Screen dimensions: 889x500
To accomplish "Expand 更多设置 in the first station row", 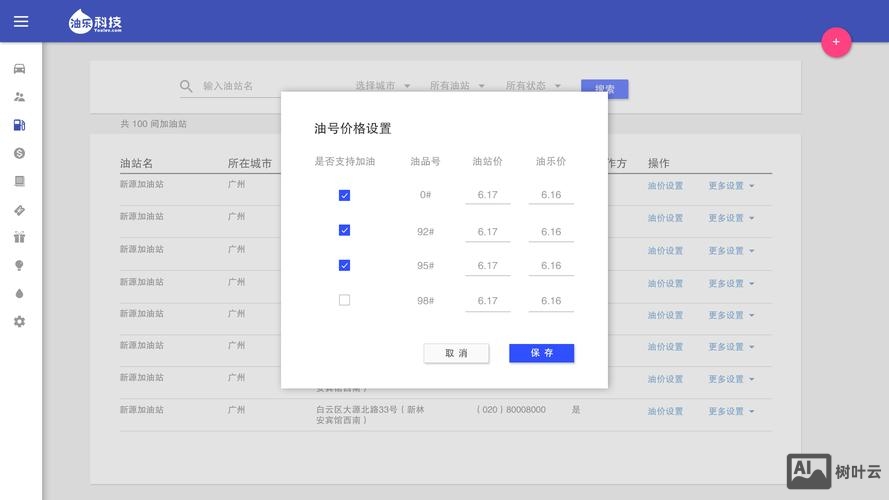I will pyautogui.click(x=731, y=186).
